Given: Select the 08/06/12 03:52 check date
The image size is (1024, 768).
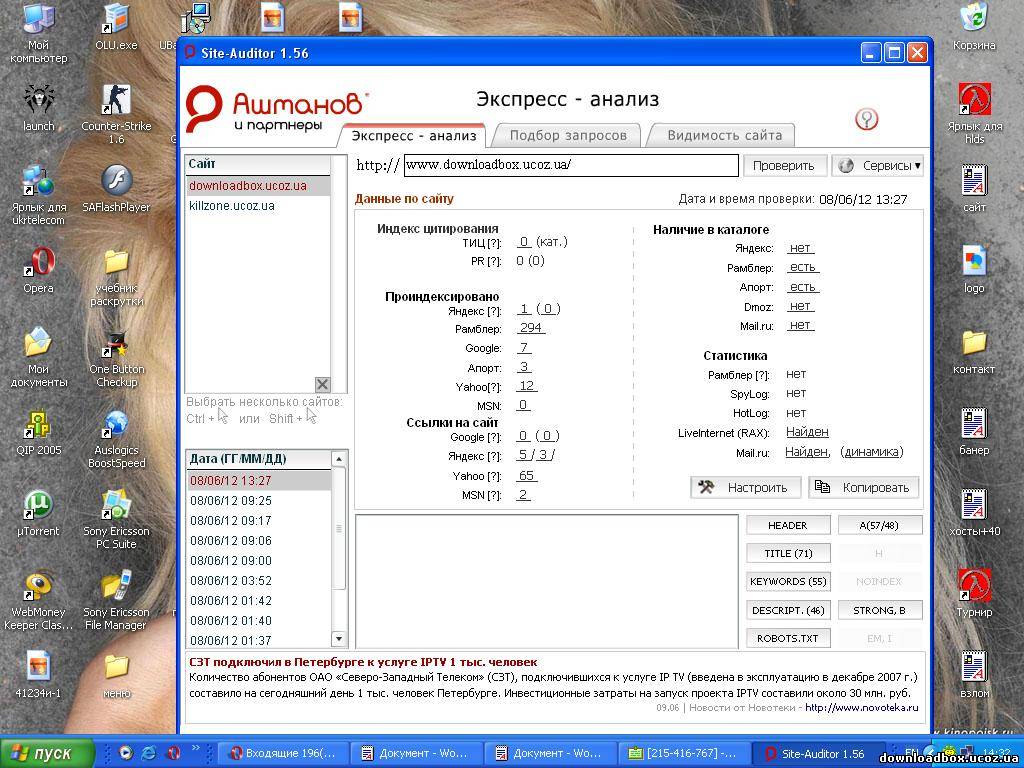Looking at the screenshot, I should (259, 581).
